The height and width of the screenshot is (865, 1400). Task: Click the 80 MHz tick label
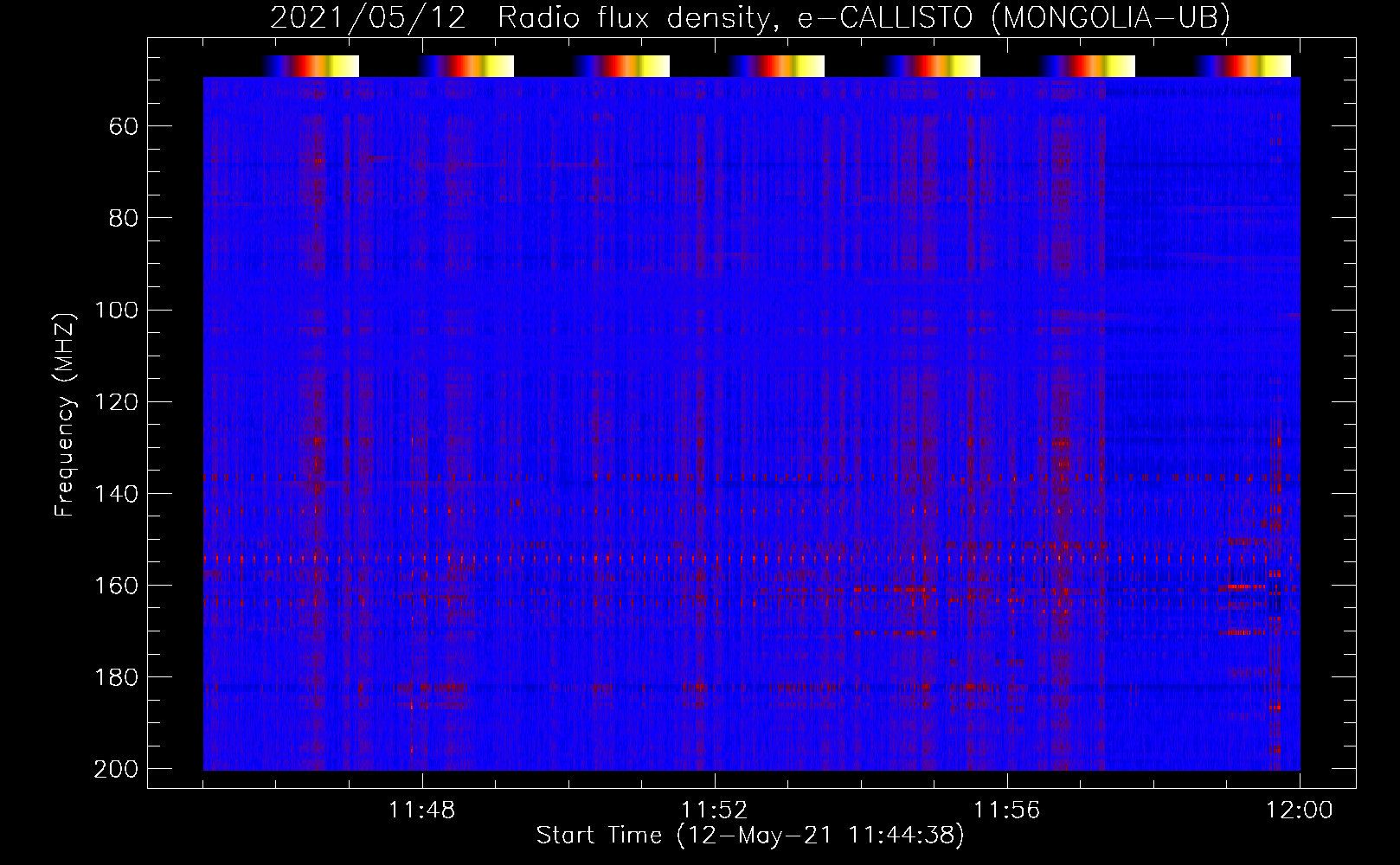124,219
